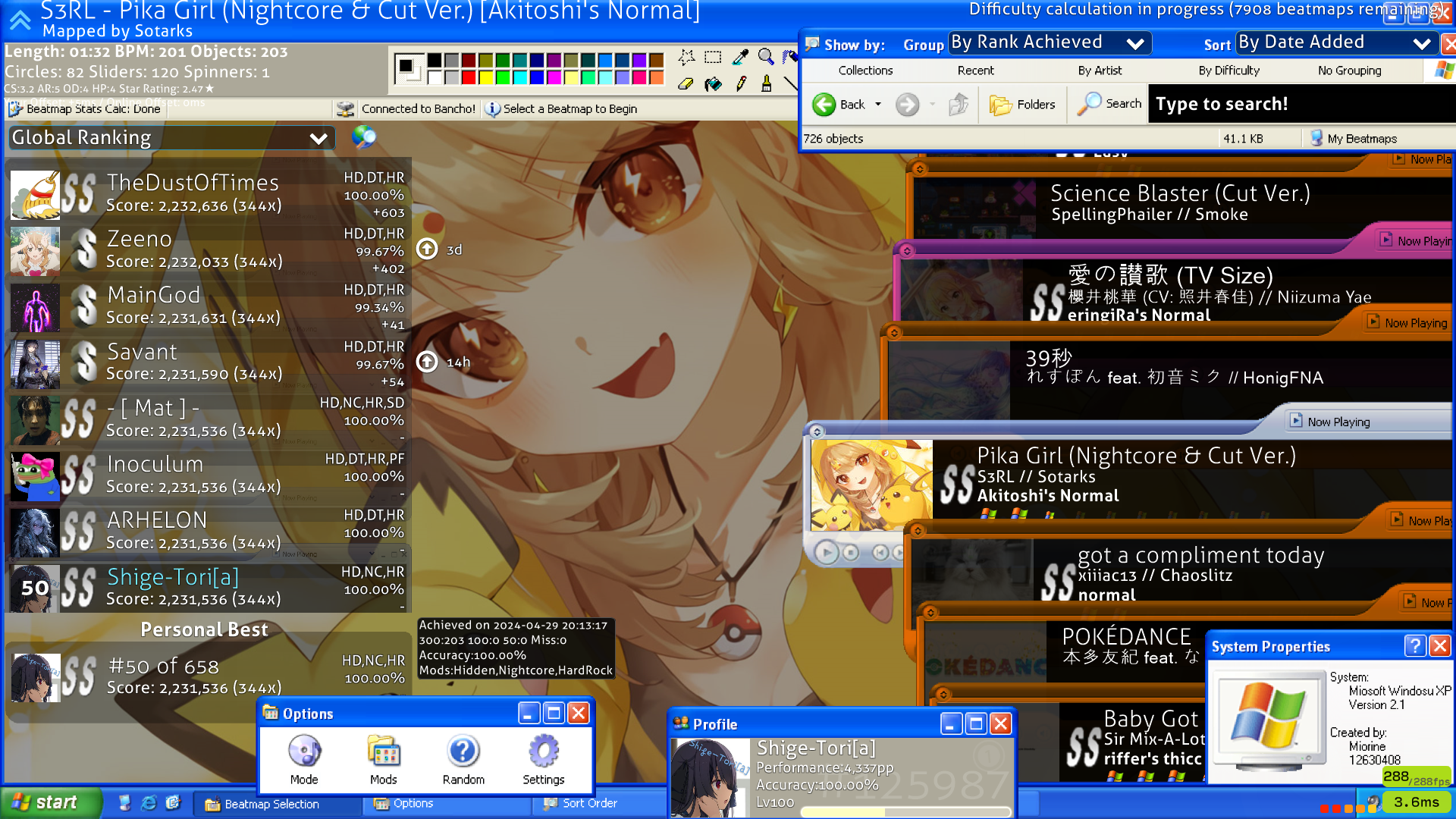Click the info icon before Select a Beatmap
The image size is (1456, 819).
coord(493,108)
